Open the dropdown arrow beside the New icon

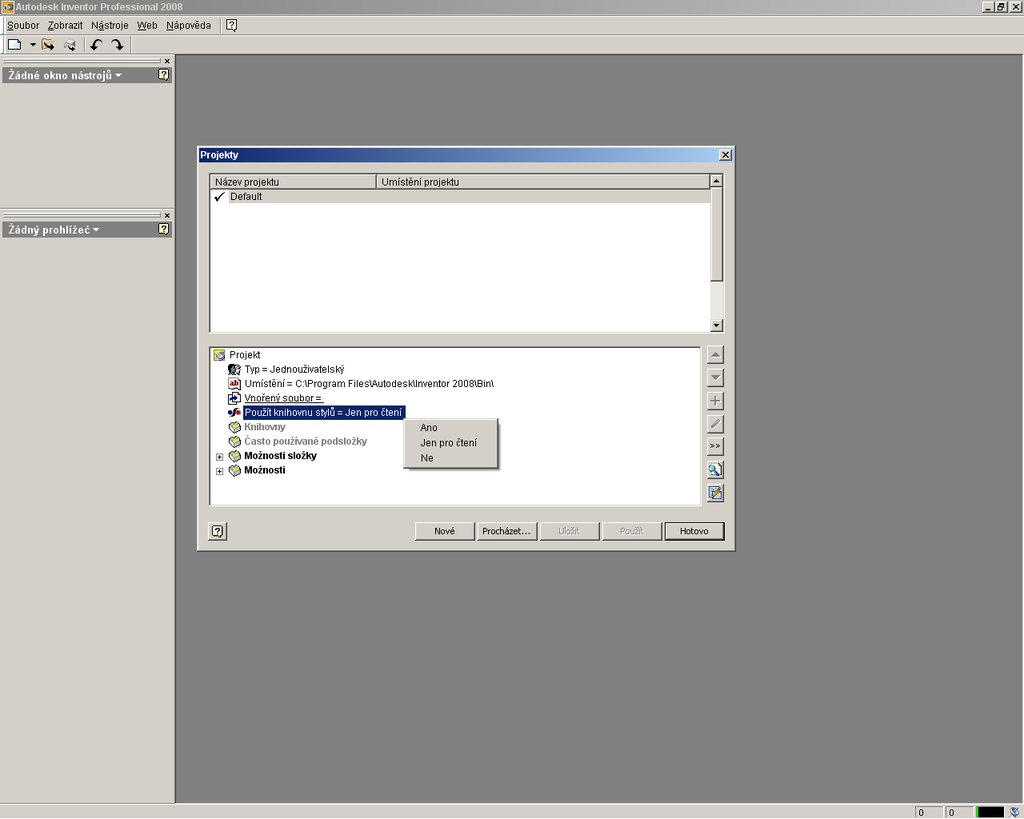click(x=32, y=44)
